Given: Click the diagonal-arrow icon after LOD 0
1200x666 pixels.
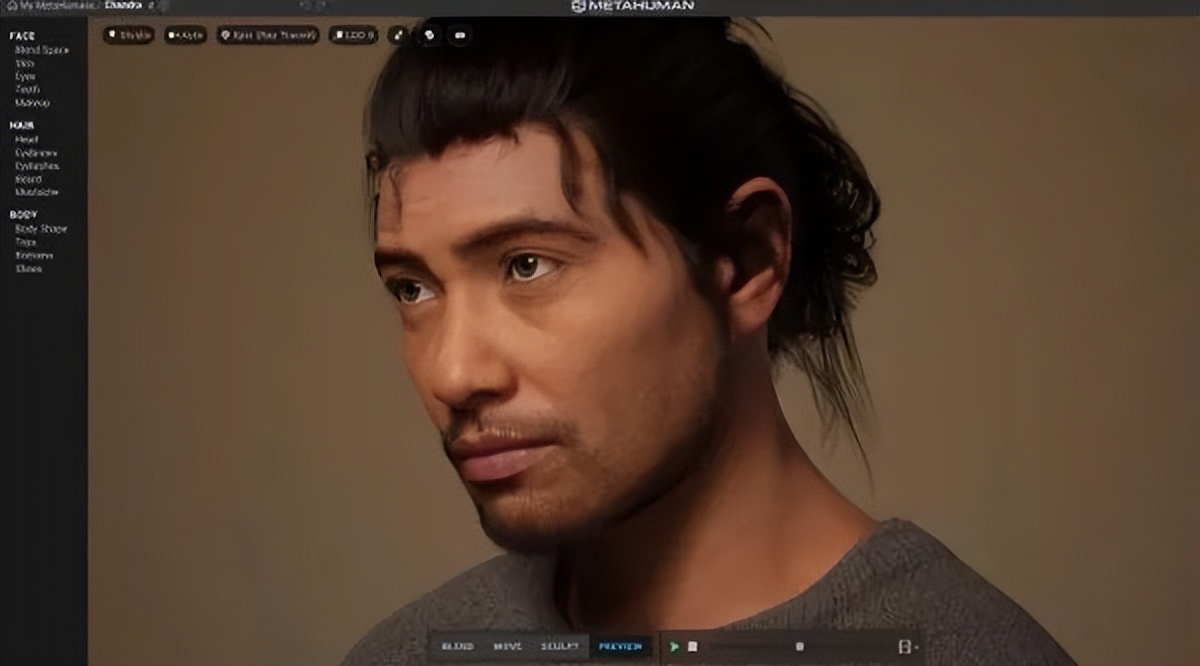Looking at the screenshot, I should tap(398, 35).
